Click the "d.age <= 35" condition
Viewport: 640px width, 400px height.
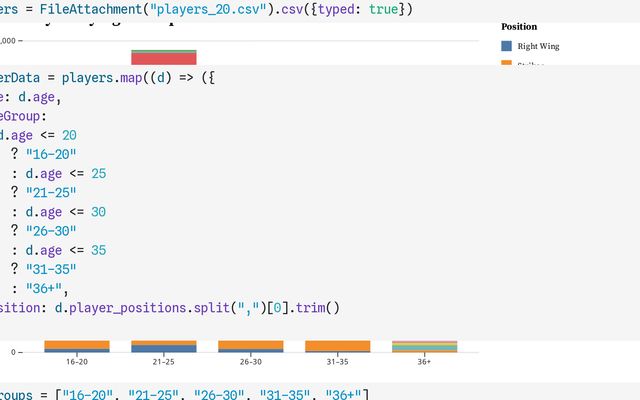(66, 250)
